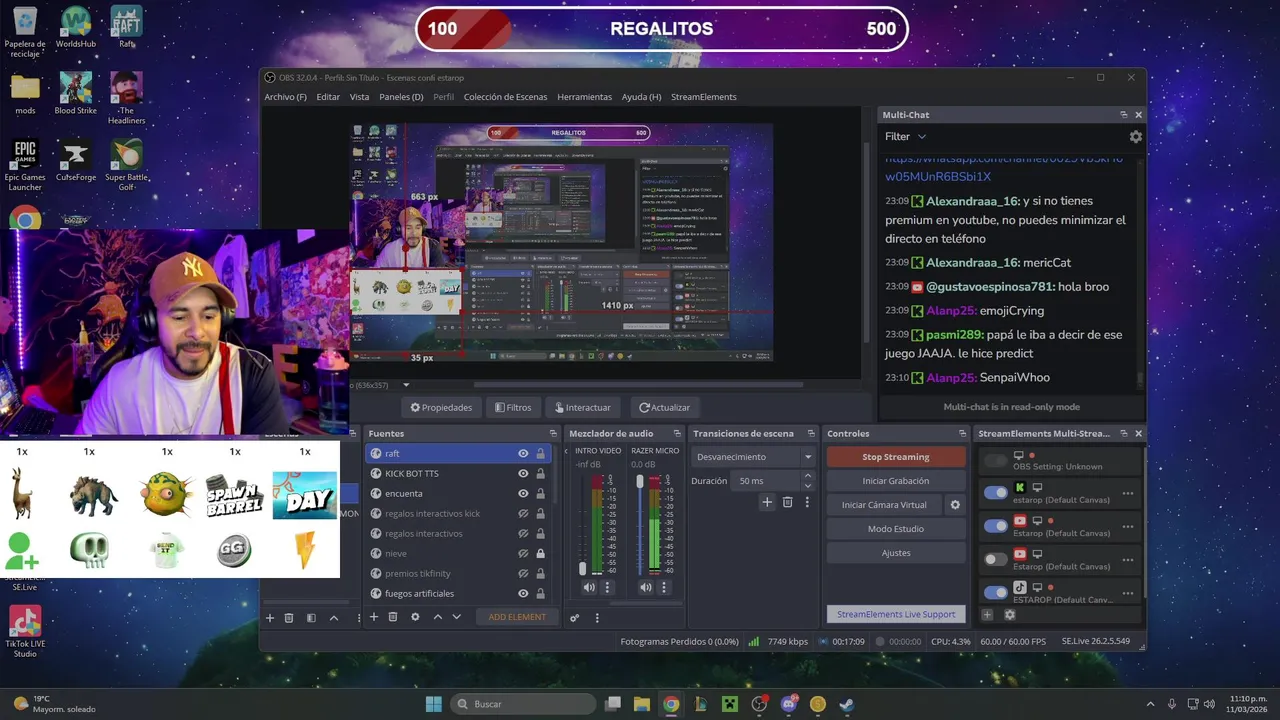Click the Stop Streaming button
This screenshot has height=720, width=1280.
(x=896, y=457)
